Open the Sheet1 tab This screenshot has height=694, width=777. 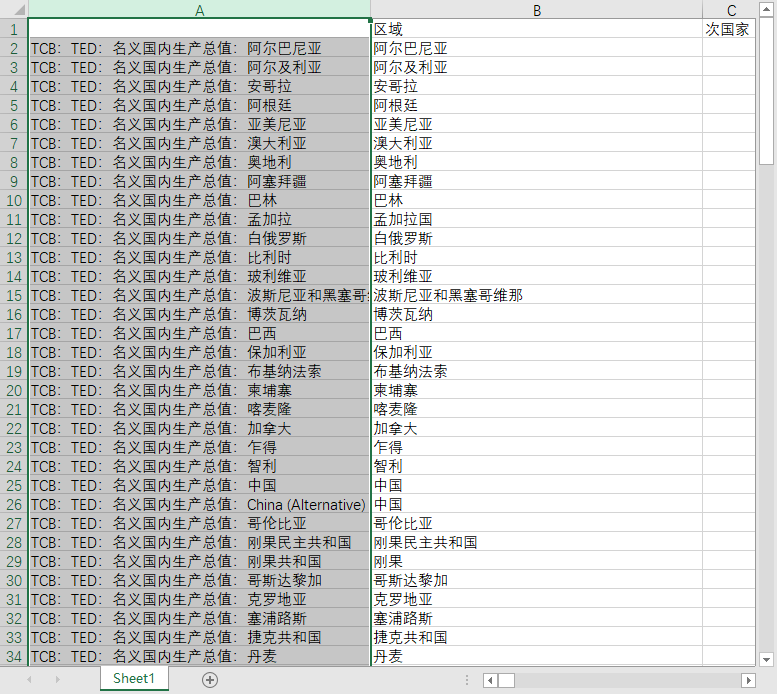[x=134, y=678]
